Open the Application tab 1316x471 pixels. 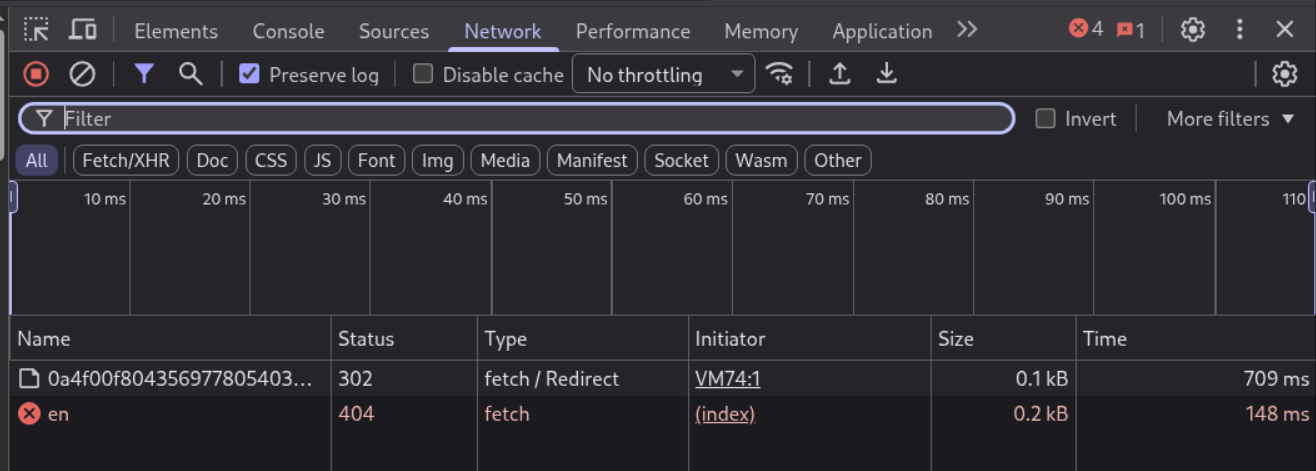pyautogui.click(x=881, y=31)
